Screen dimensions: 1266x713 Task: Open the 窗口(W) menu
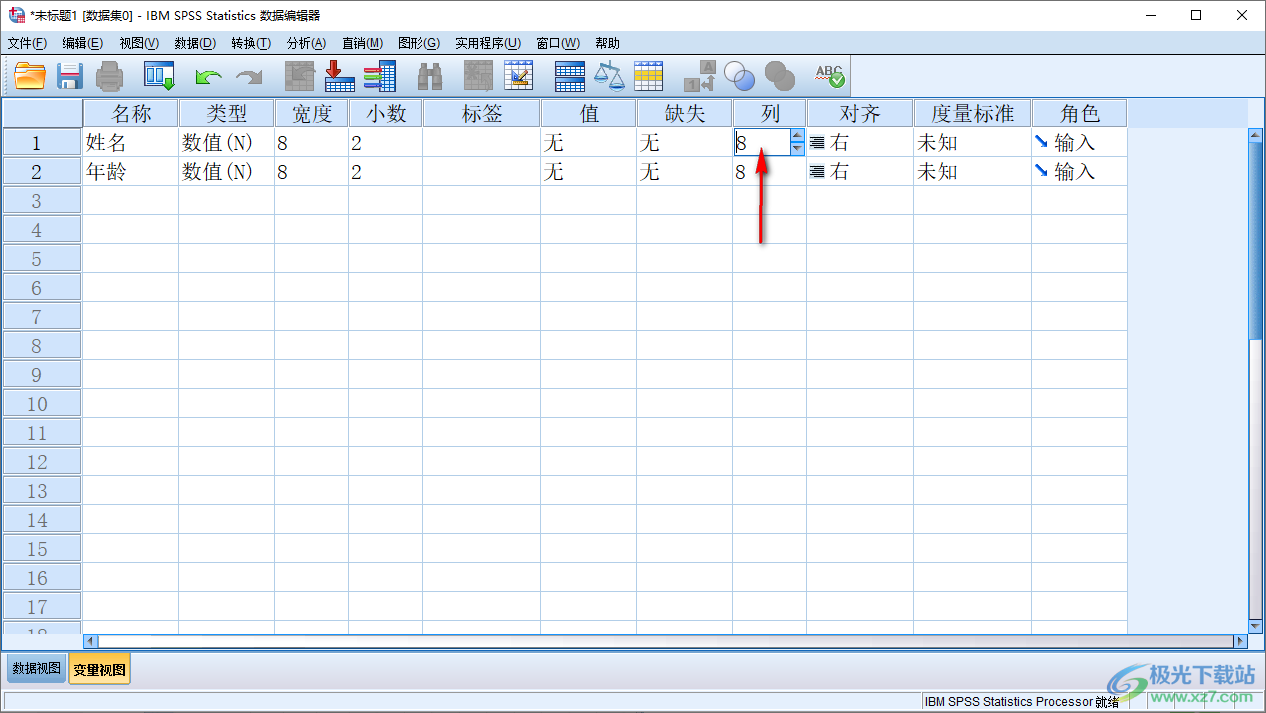pos(558,43)
